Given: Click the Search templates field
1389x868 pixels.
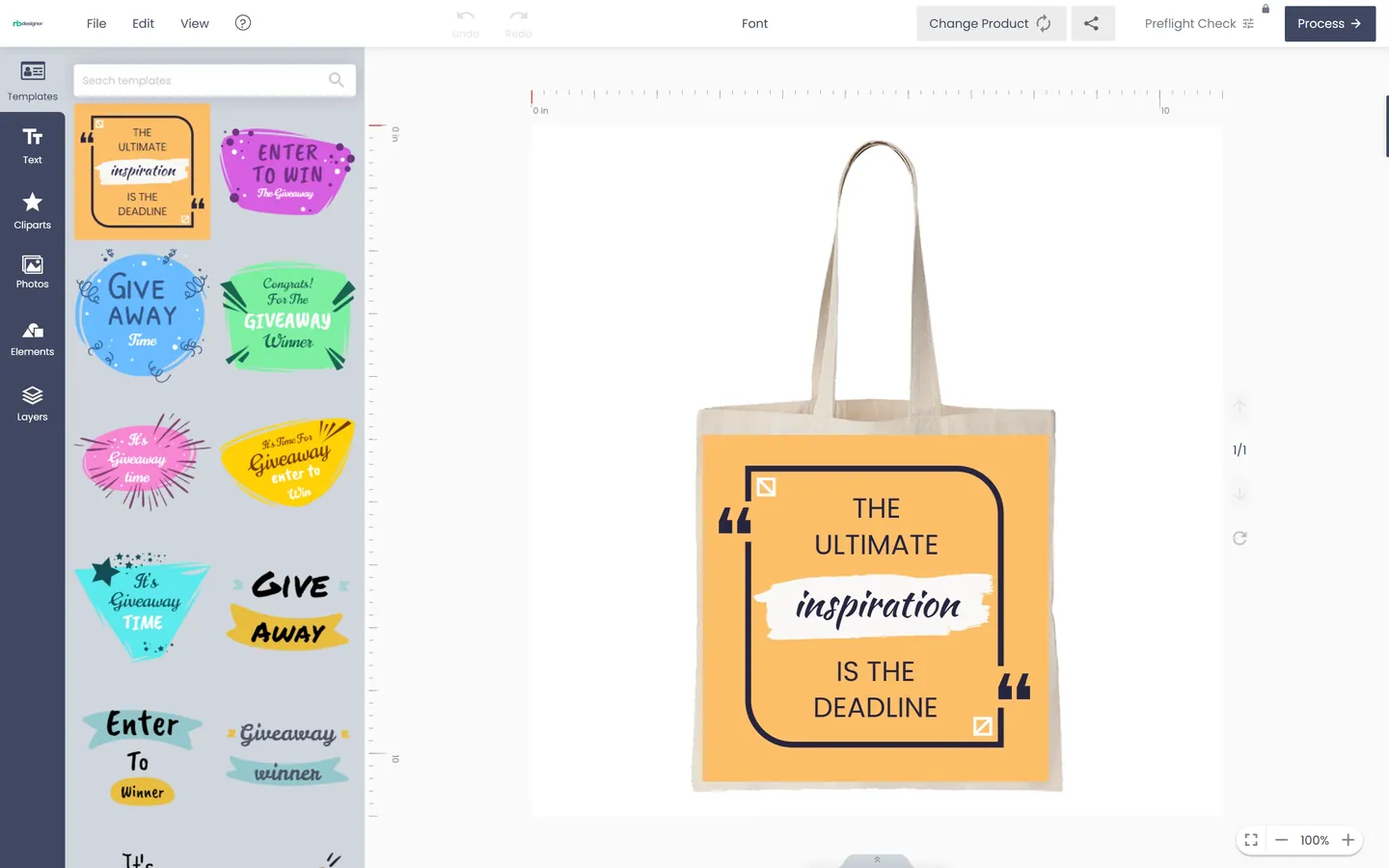Looking at the screenshot, I should coord(214,80).
